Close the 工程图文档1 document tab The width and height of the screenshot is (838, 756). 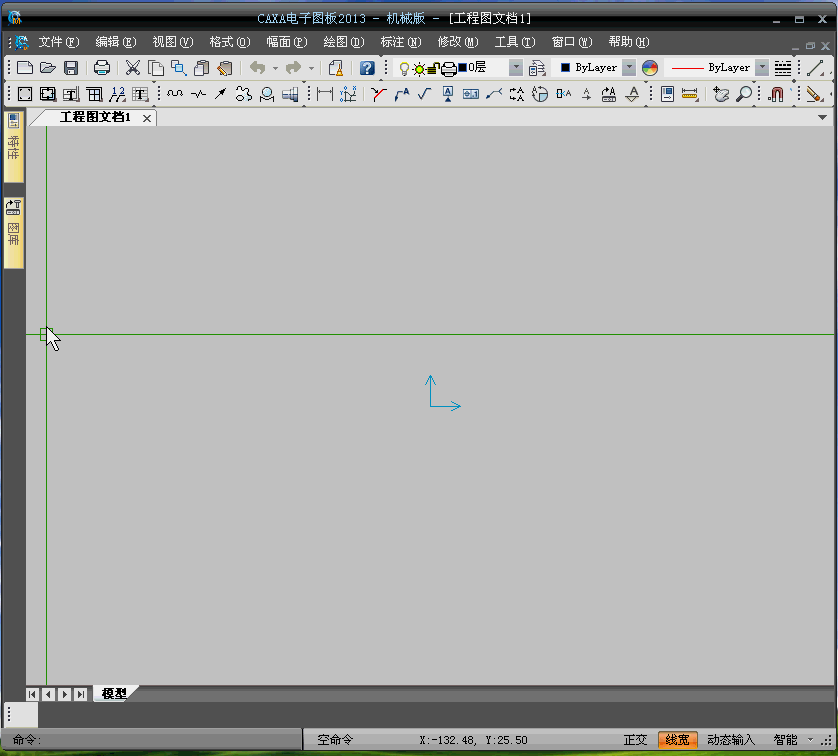(147, 118)
